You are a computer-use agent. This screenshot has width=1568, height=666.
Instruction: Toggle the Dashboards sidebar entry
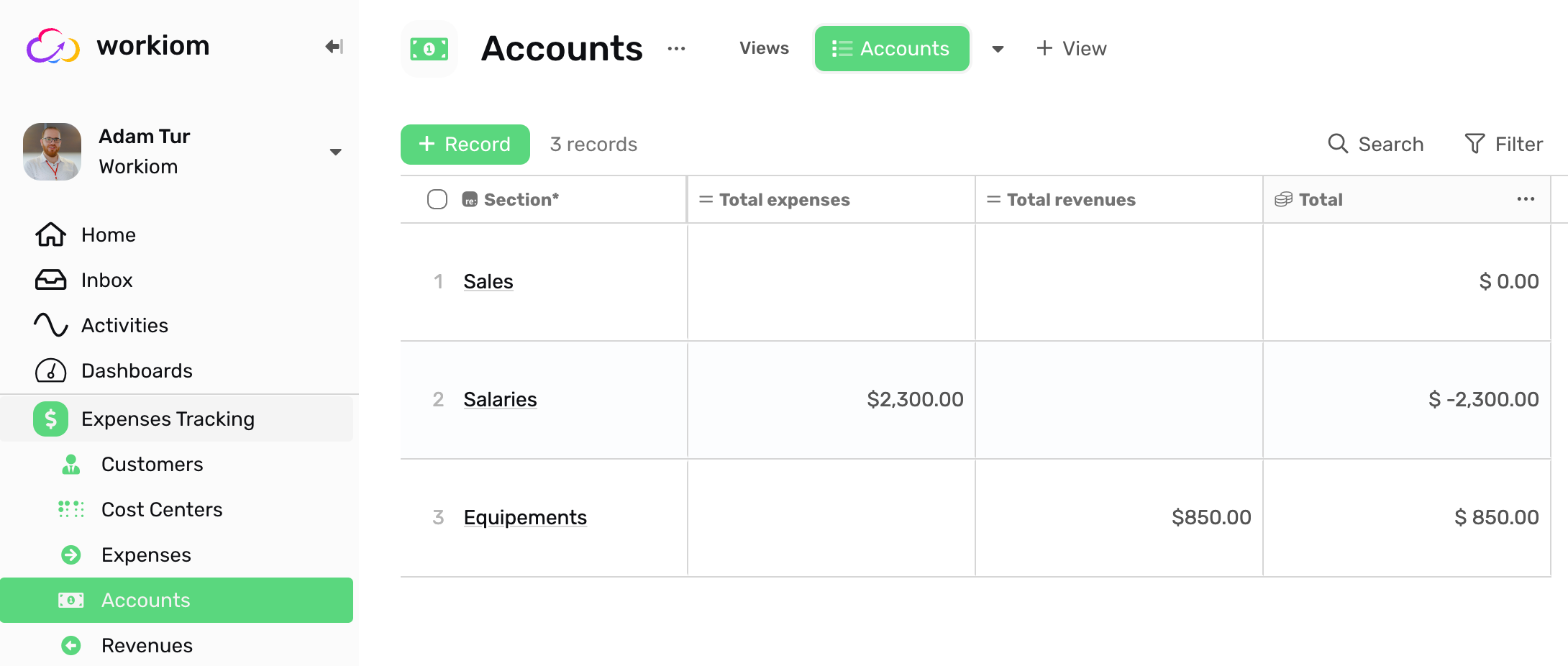137,370
